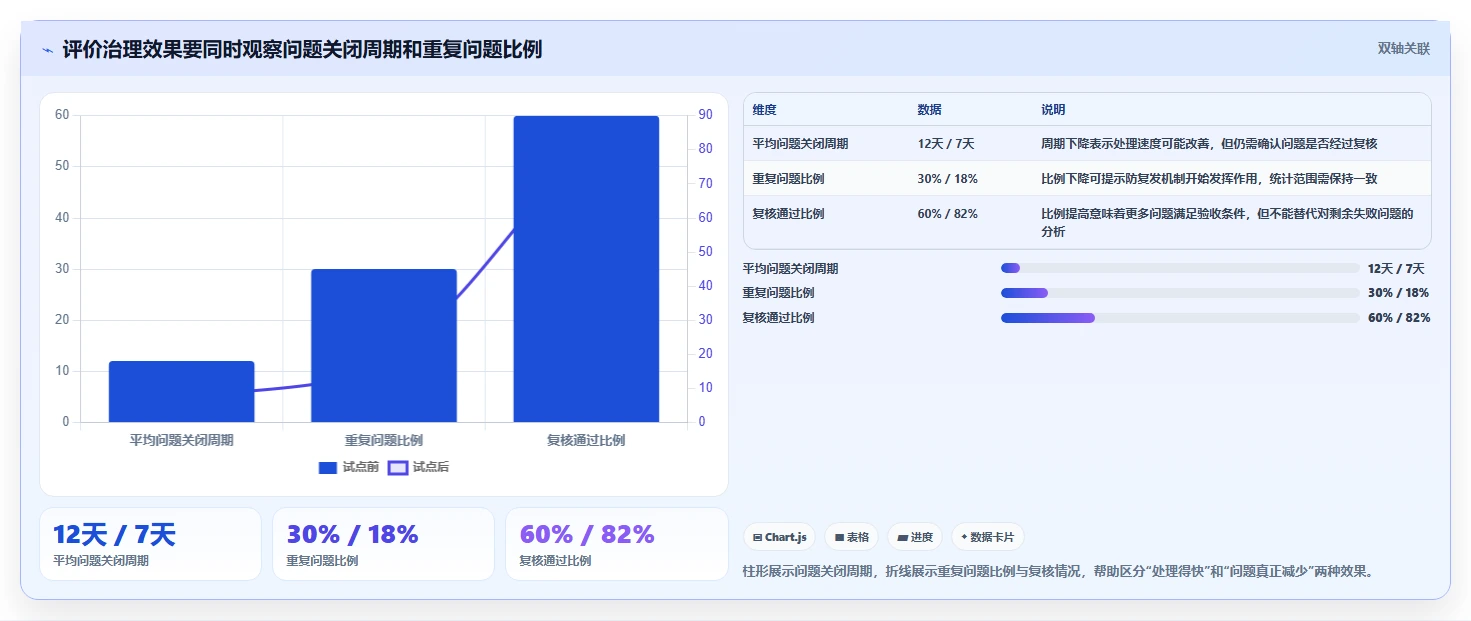
Task: Click 12天 / 7天 value beside progress bar
Action: pos(1396,268)
